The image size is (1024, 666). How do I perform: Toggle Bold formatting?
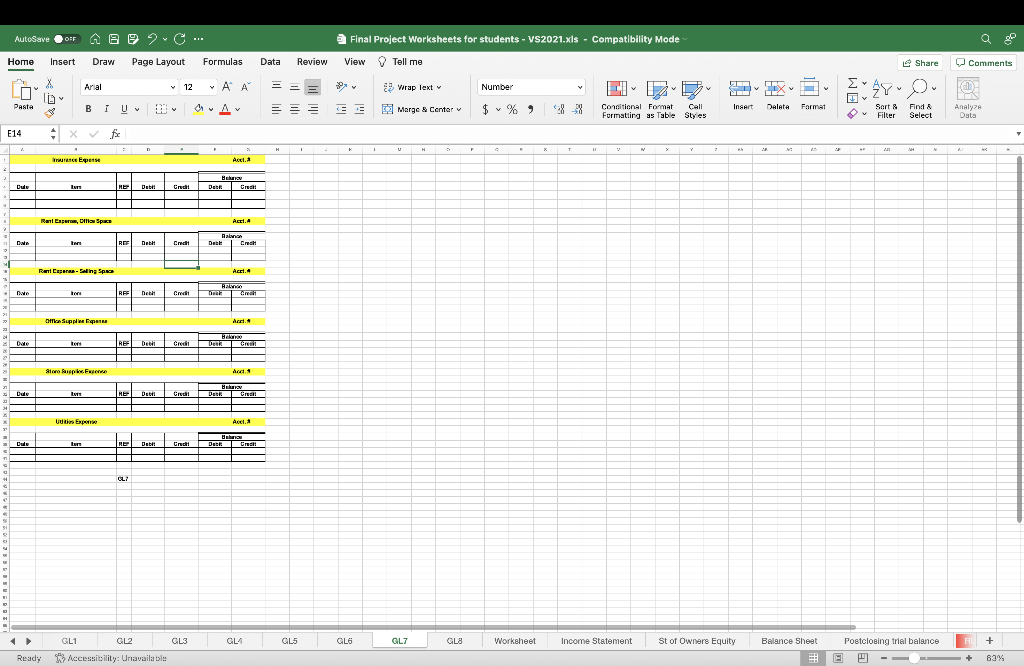pyautogui.click(x=88, y=109)
